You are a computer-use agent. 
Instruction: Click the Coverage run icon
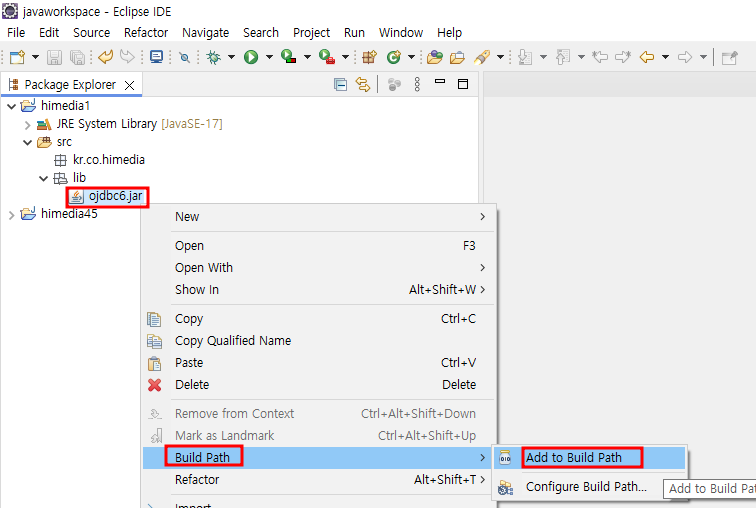(x=288, y=57)
